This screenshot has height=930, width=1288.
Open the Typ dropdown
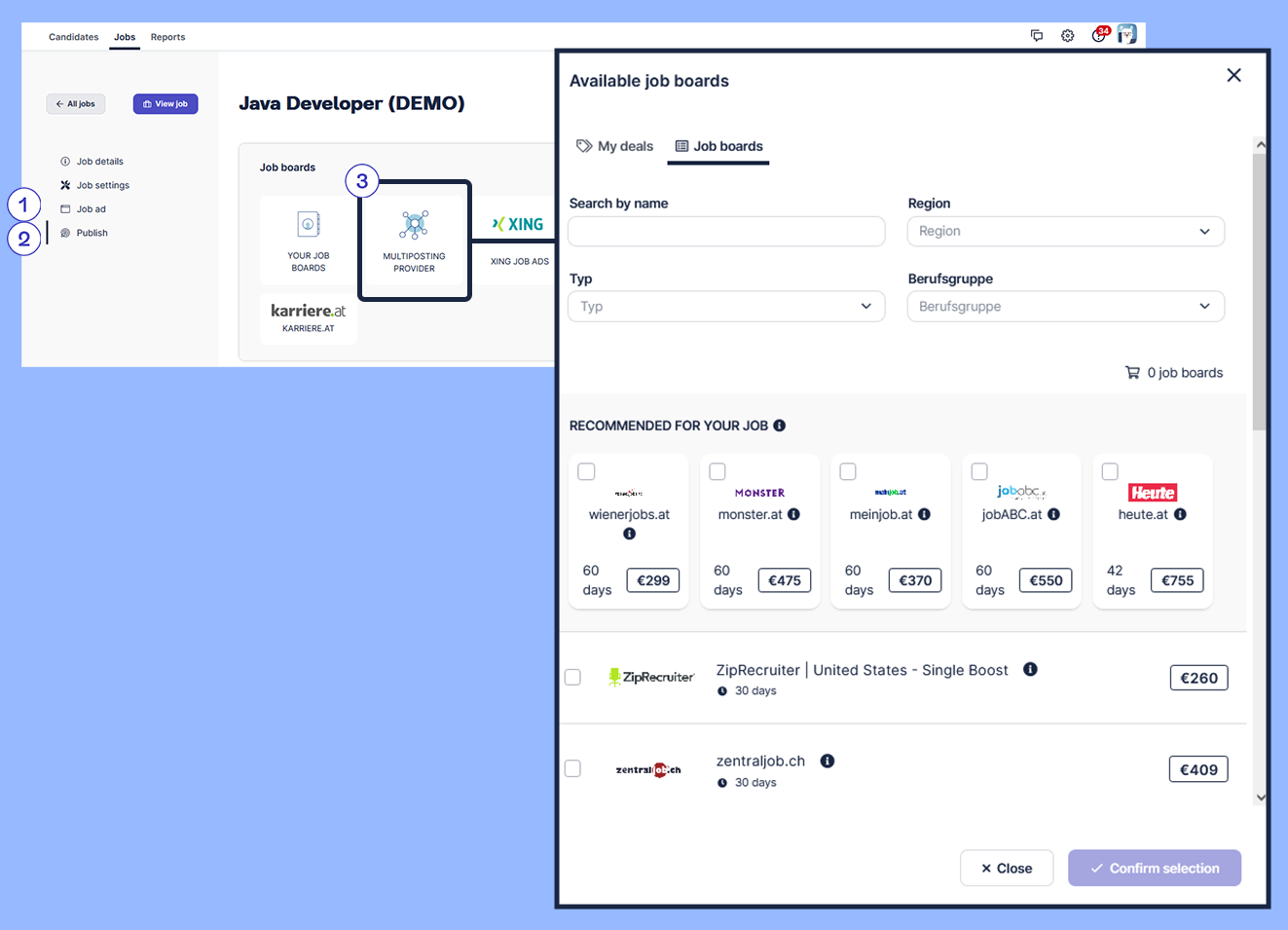tap(726, 306)
